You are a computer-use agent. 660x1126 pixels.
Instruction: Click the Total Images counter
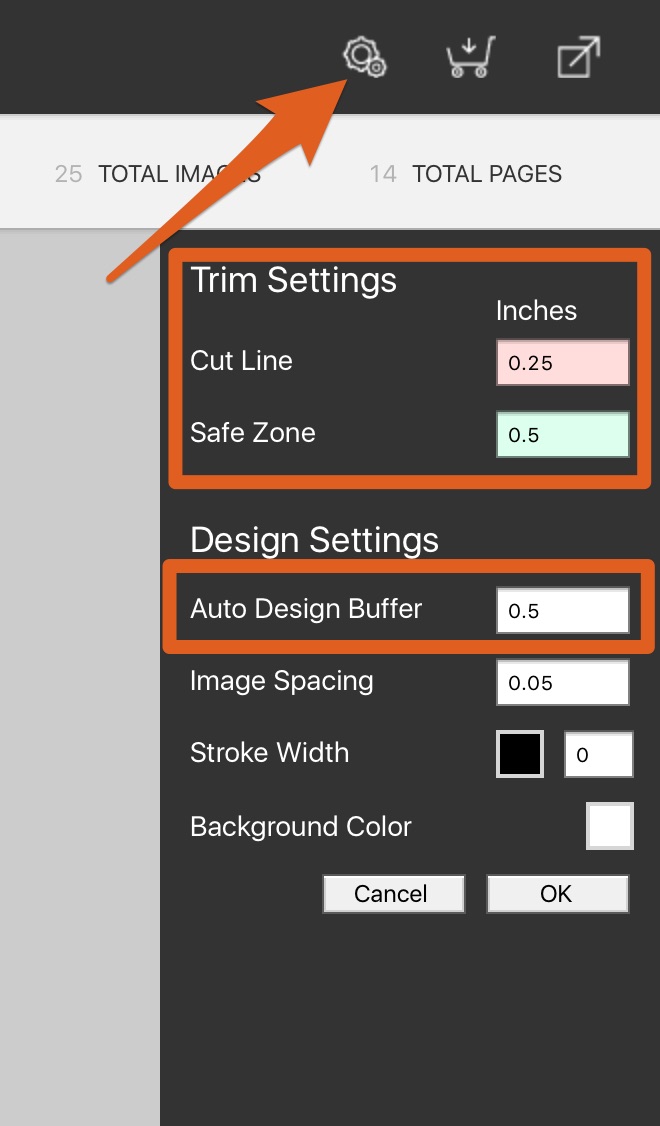158,174
